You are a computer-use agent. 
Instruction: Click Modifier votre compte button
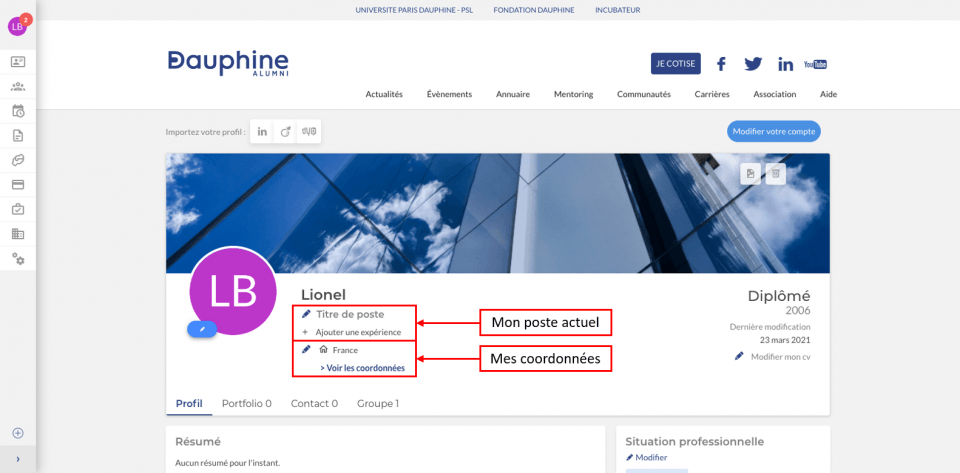(x=774, y=131)
